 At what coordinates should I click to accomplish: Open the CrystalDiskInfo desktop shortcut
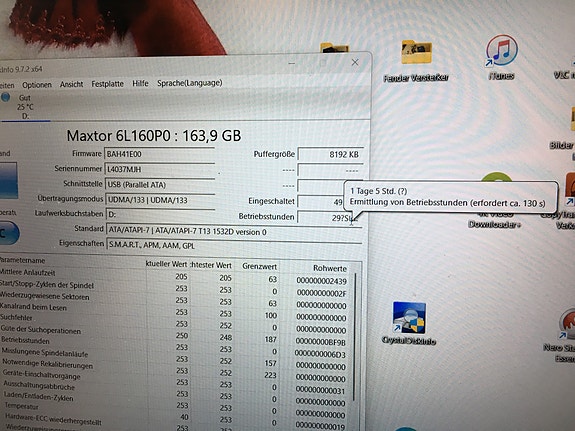(x=409, y=323)
